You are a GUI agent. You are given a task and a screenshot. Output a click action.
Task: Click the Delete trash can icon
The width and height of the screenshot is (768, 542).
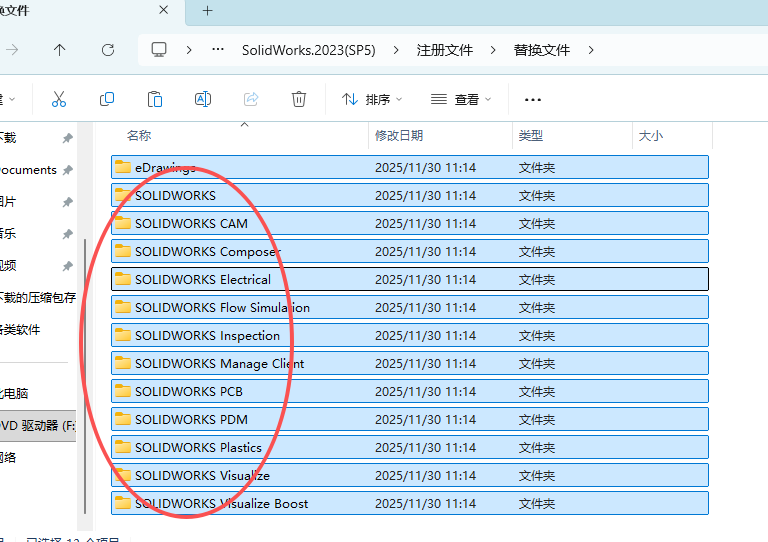(x=299, y=99)
